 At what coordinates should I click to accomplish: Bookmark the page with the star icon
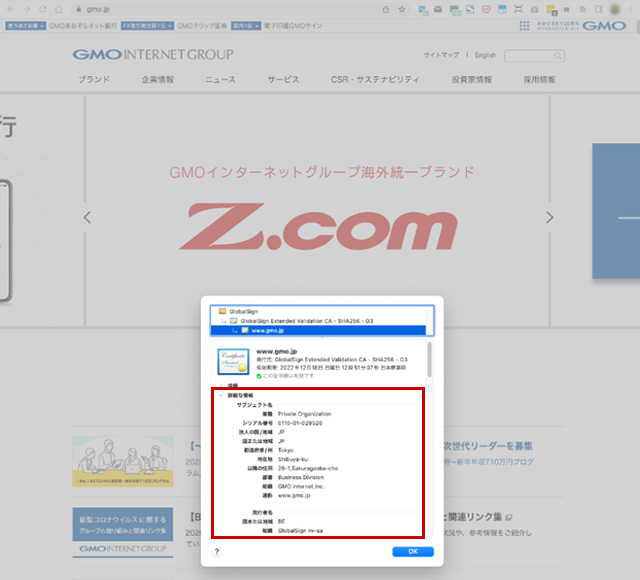(402, 9)
